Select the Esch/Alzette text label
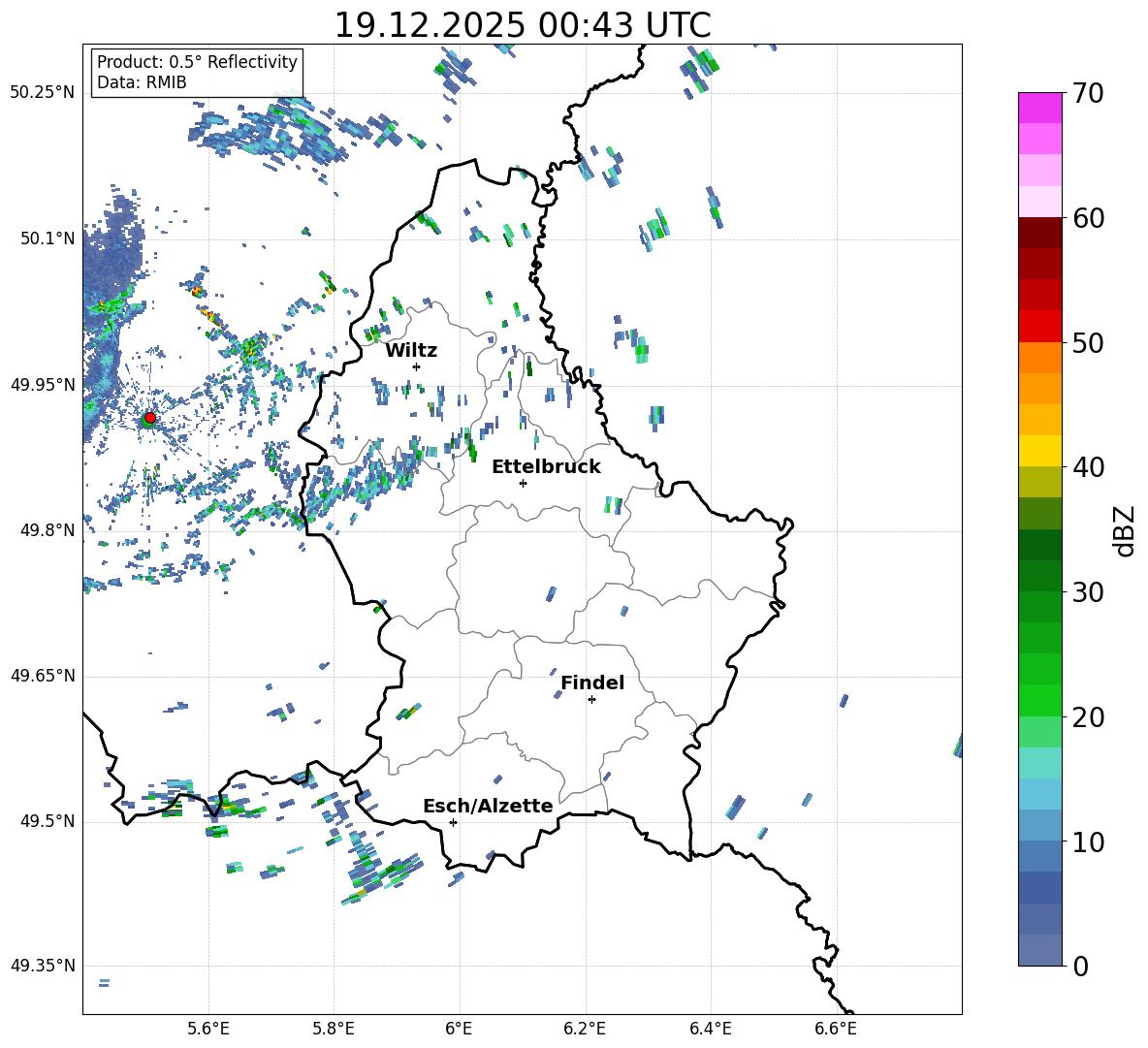 tap(488, 807)
